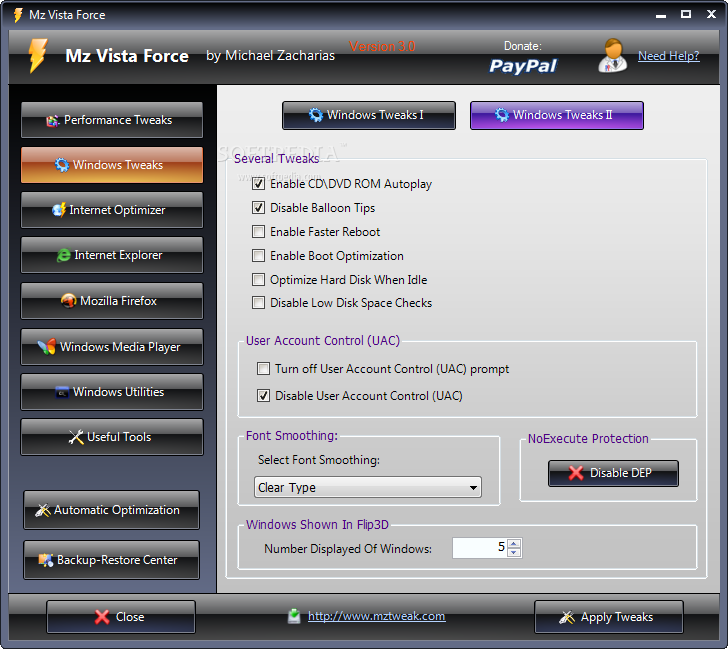Viewport: 728px width, 649px height.
Task: Click the Disable DEP button
Action: (613, 473)
